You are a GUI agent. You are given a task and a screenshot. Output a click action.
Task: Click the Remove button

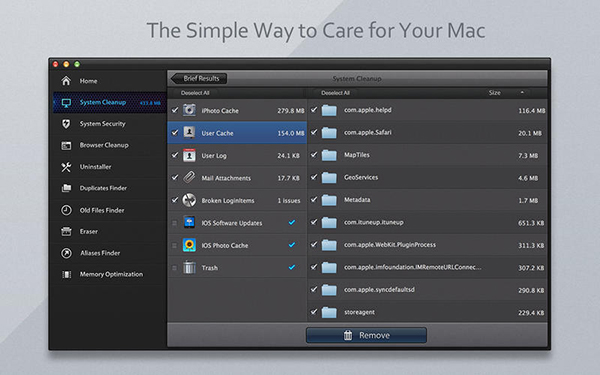[x=366, y=335]
